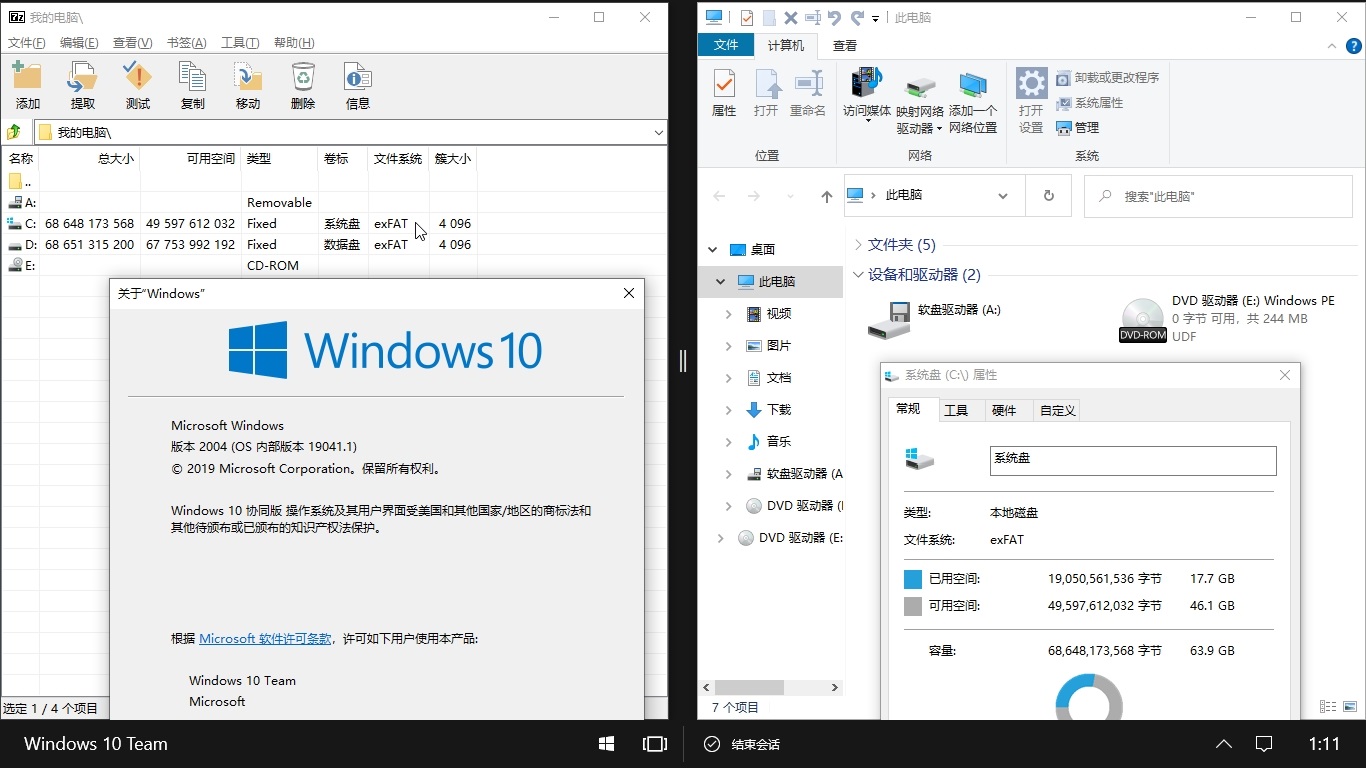Select 图片 in the navigation tree

click(779, 345)
